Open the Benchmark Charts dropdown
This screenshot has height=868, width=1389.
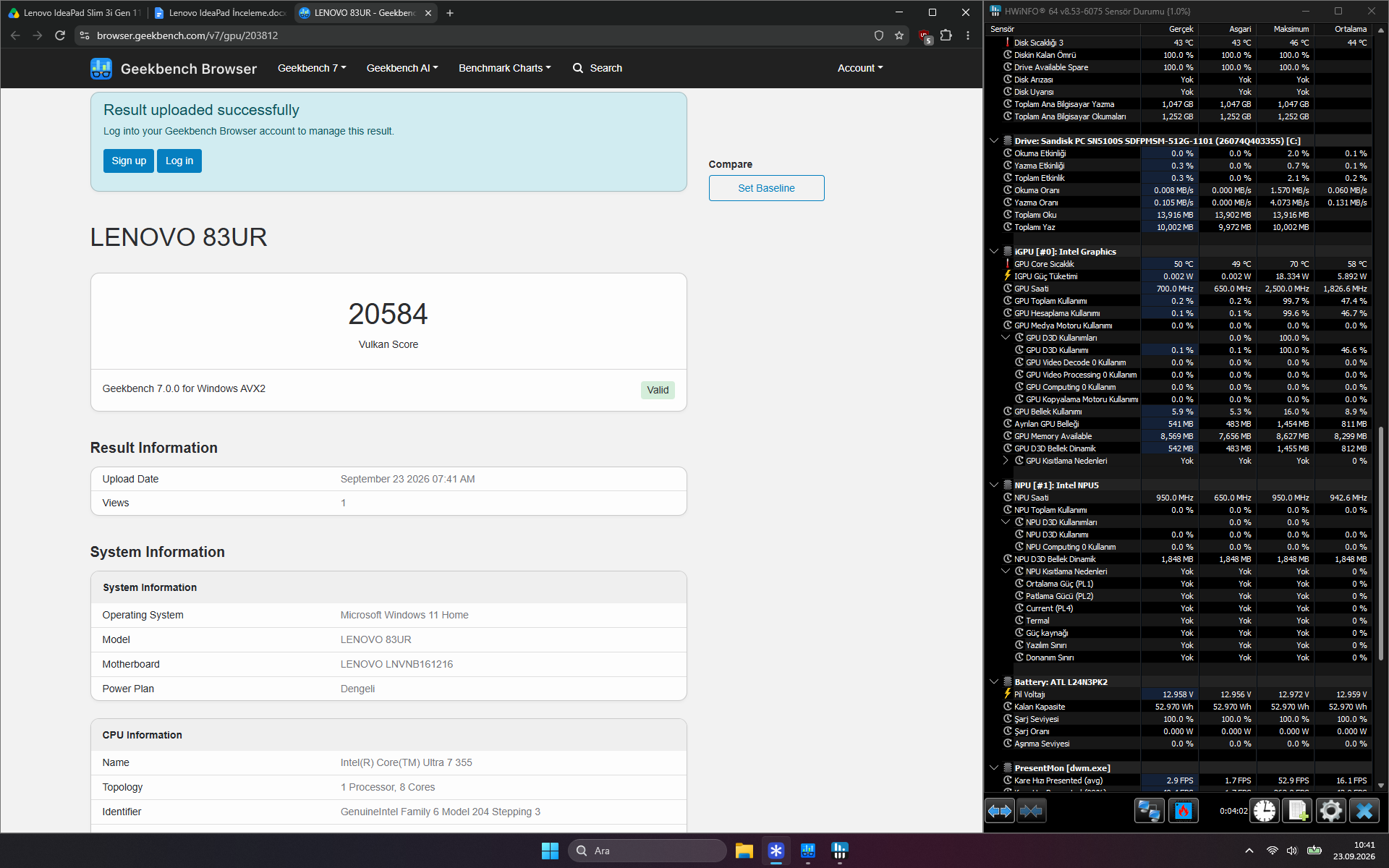click(505, 68)
